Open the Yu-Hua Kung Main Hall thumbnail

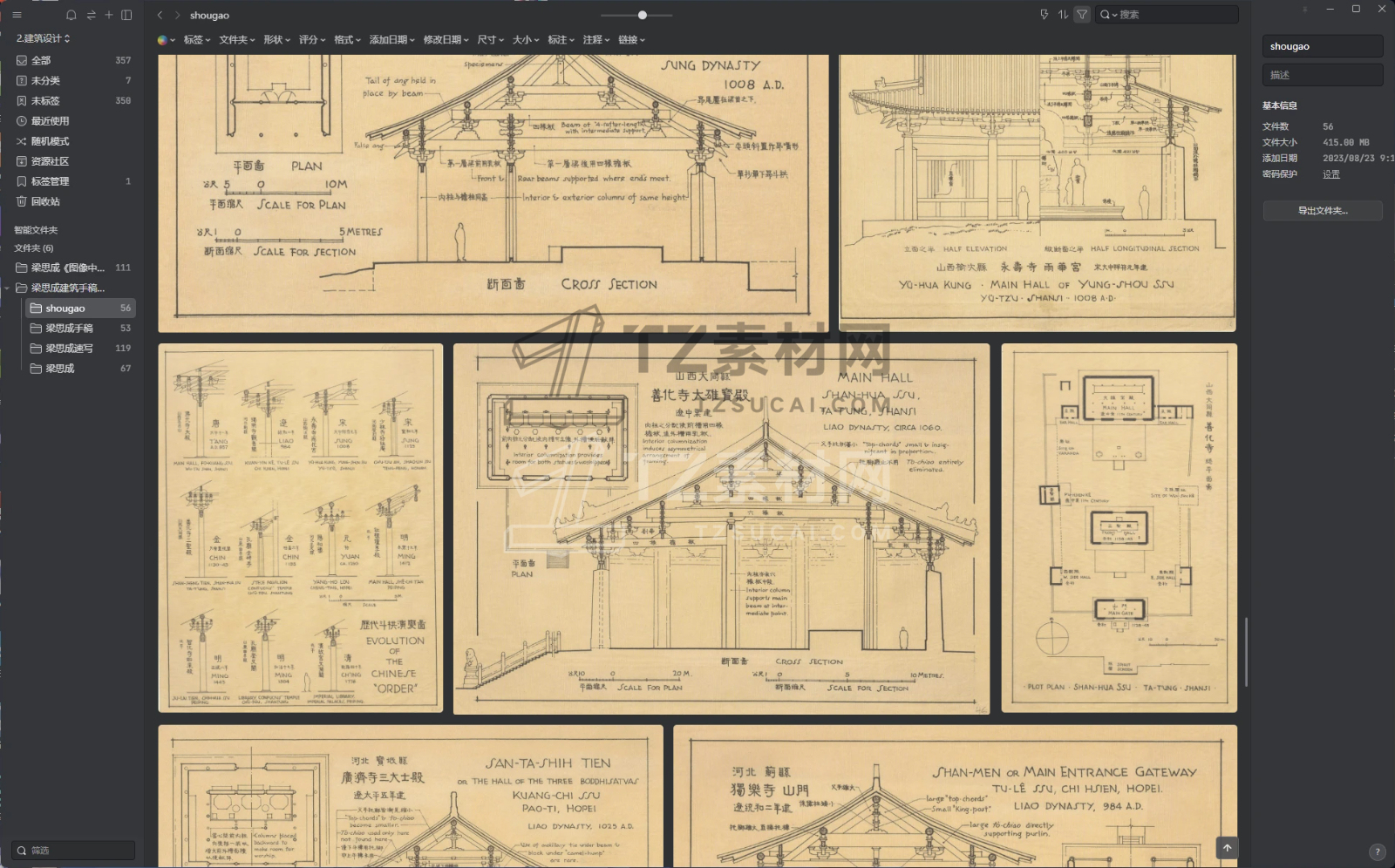coord(1038,193)
